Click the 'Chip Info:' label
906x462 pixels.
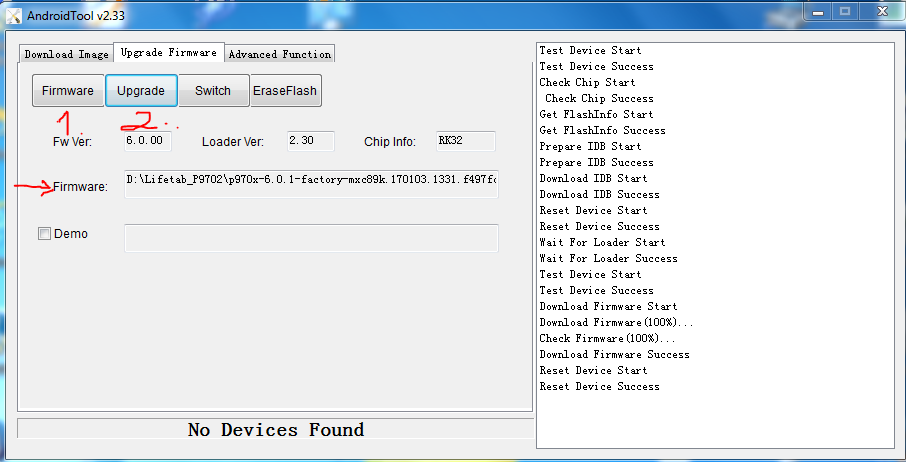(x=390, y=141)
